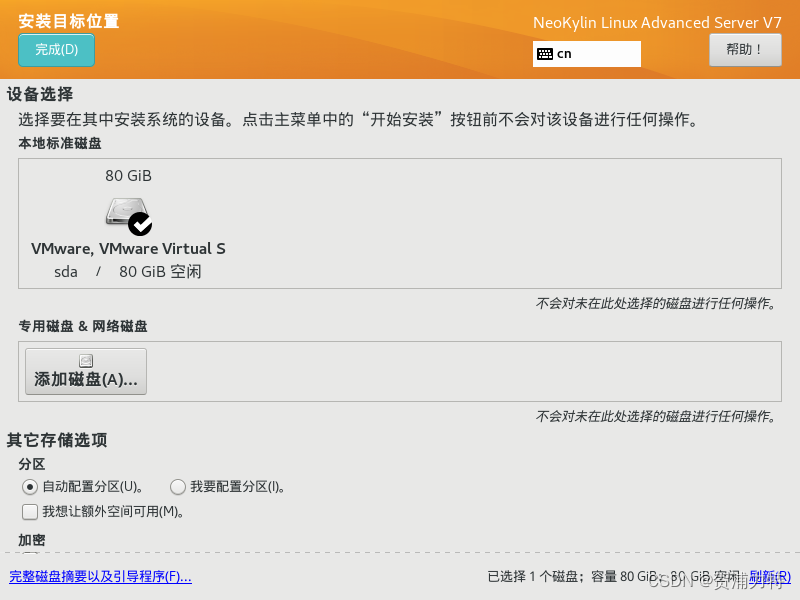Click the checkmark badge on the sda disk
The width and height of the screenshot is (800, 600).
coord(140,224)
